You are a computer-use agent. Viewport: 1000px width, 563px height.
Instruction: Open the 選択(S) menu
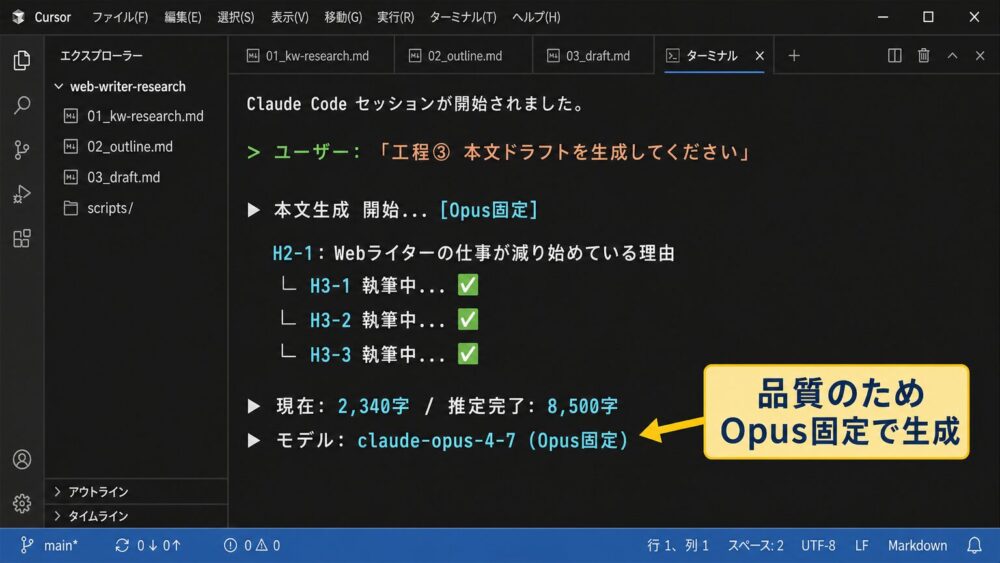click(235, 17)
